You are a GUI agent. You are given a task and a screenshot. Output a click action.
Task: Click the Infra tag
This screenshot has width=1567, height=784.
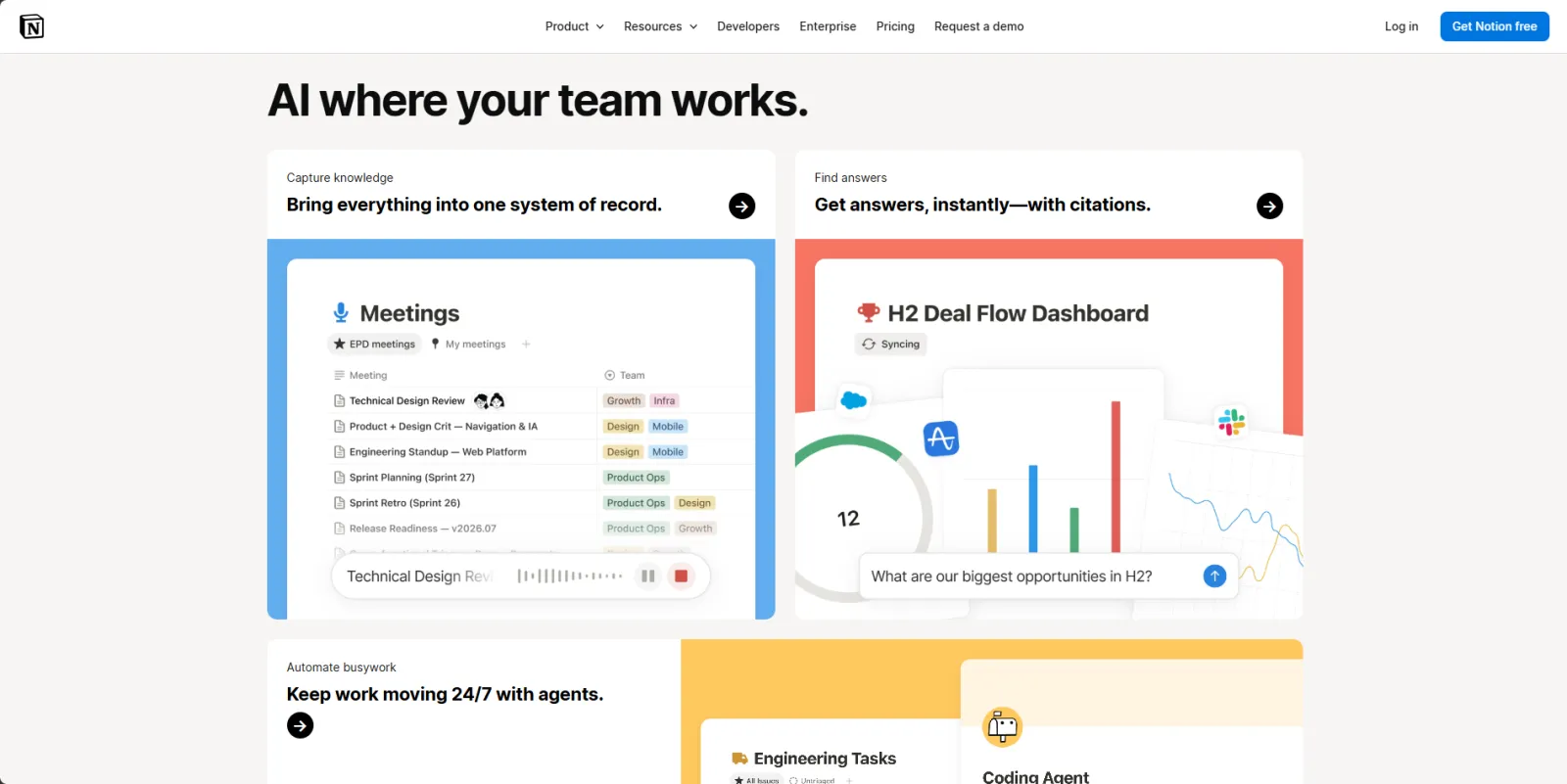tap(664, 400)
